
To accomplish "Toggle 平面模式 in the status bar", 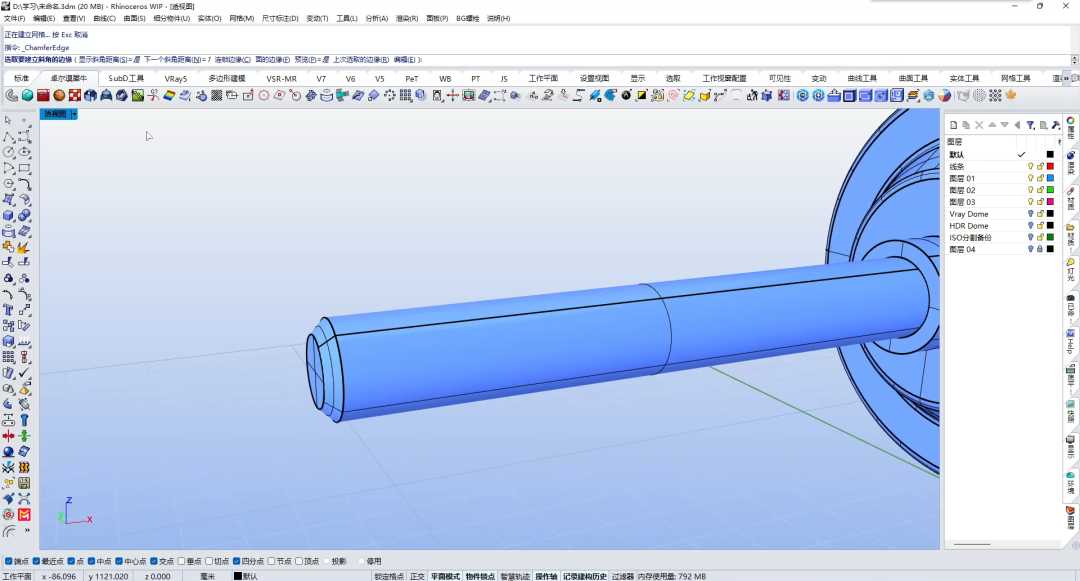I will click(x=445, y=576).
